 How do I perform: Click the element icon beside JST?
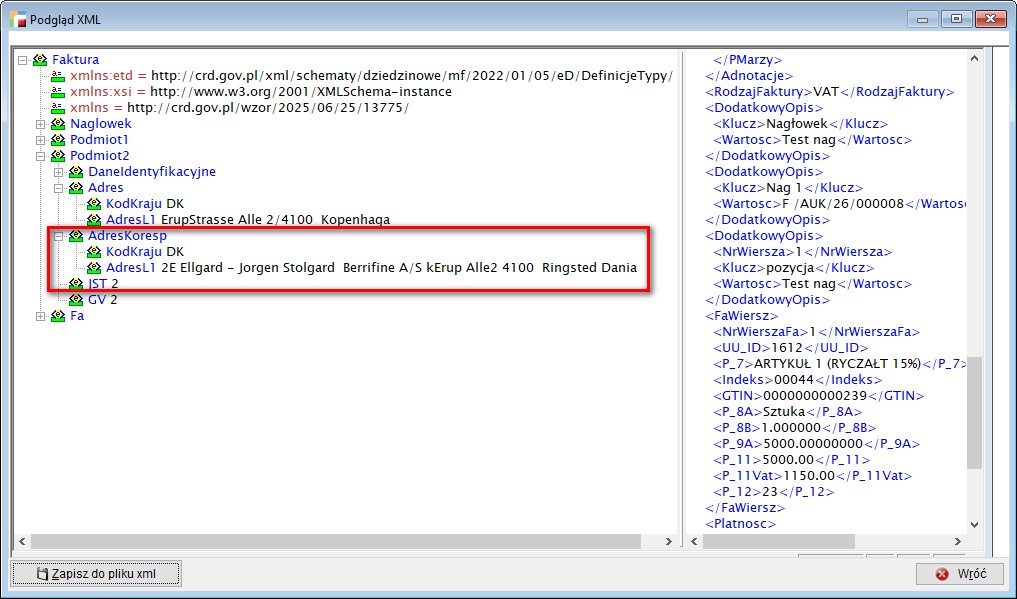76,284
